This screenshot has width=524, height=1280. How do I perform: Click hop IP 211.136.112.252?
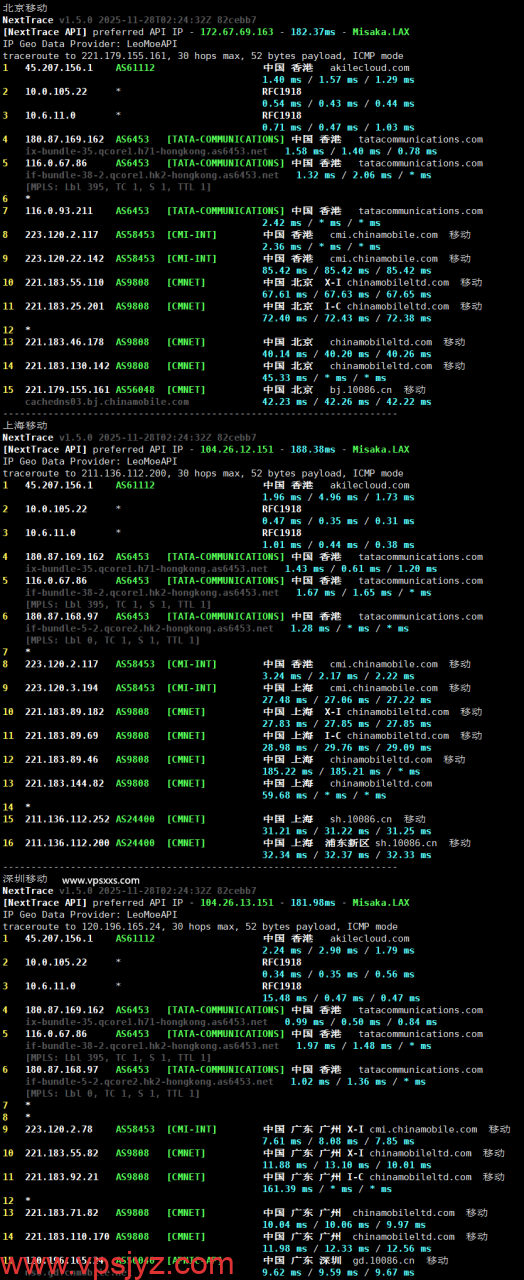[68, 819]
